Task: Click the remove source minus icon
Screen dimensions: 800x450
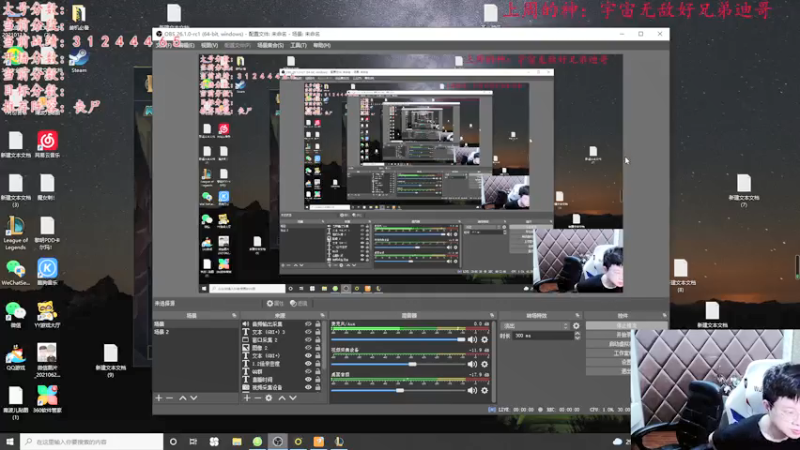Action: [x=258, y=397]
